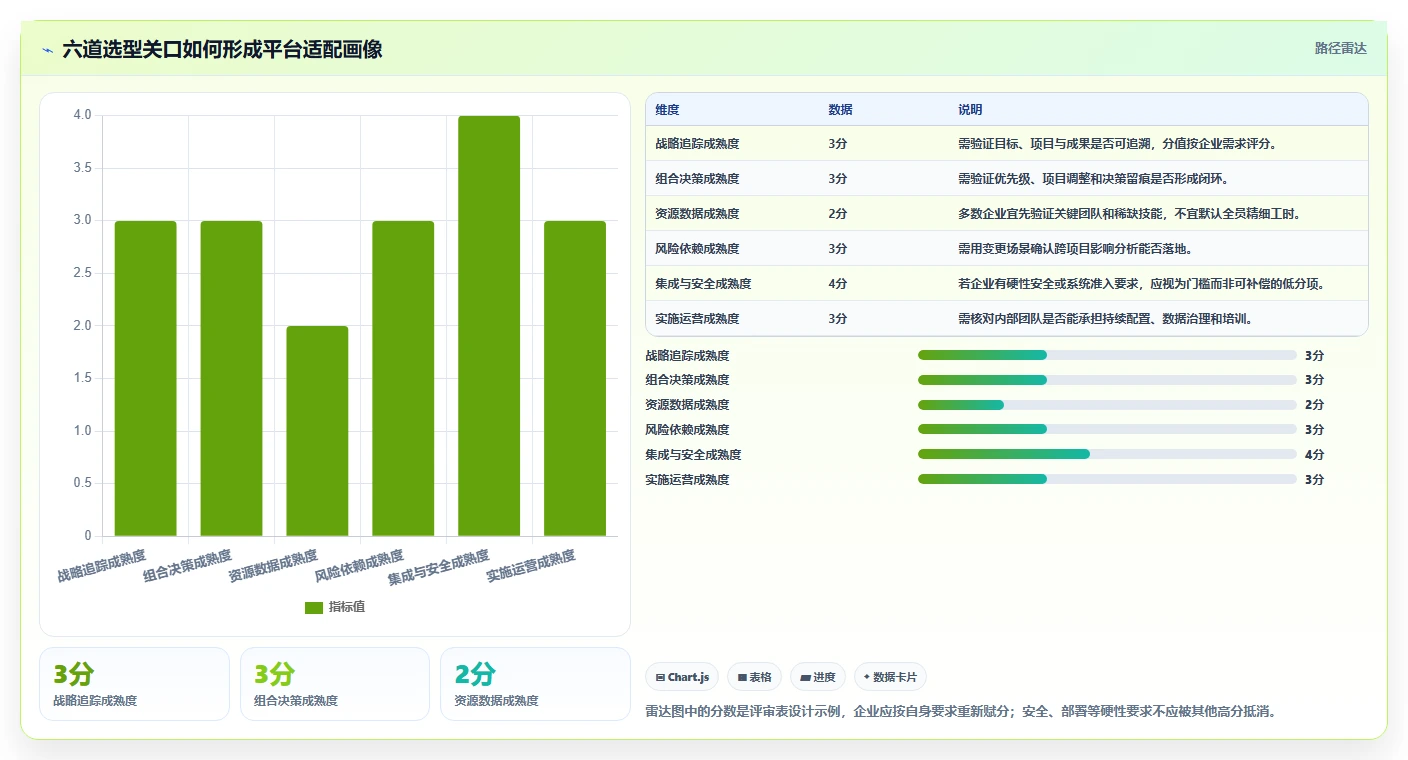Click the 实施运营成熟度 progress bar
Viewport: 1408px width, 760px height.
click(x=1107, y=480)
